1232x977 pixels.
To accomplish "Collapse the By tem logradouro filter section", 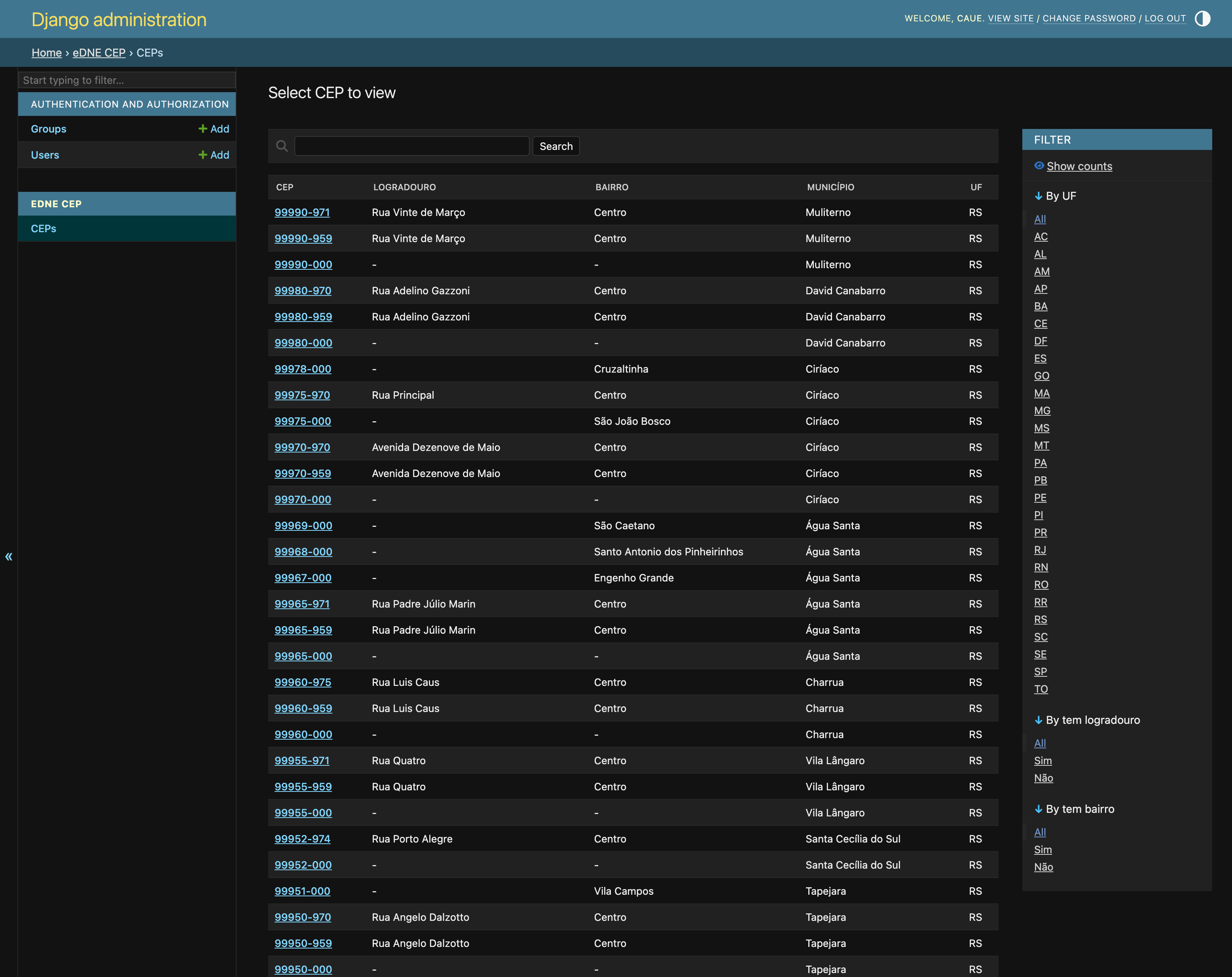I will point(1087,720).
